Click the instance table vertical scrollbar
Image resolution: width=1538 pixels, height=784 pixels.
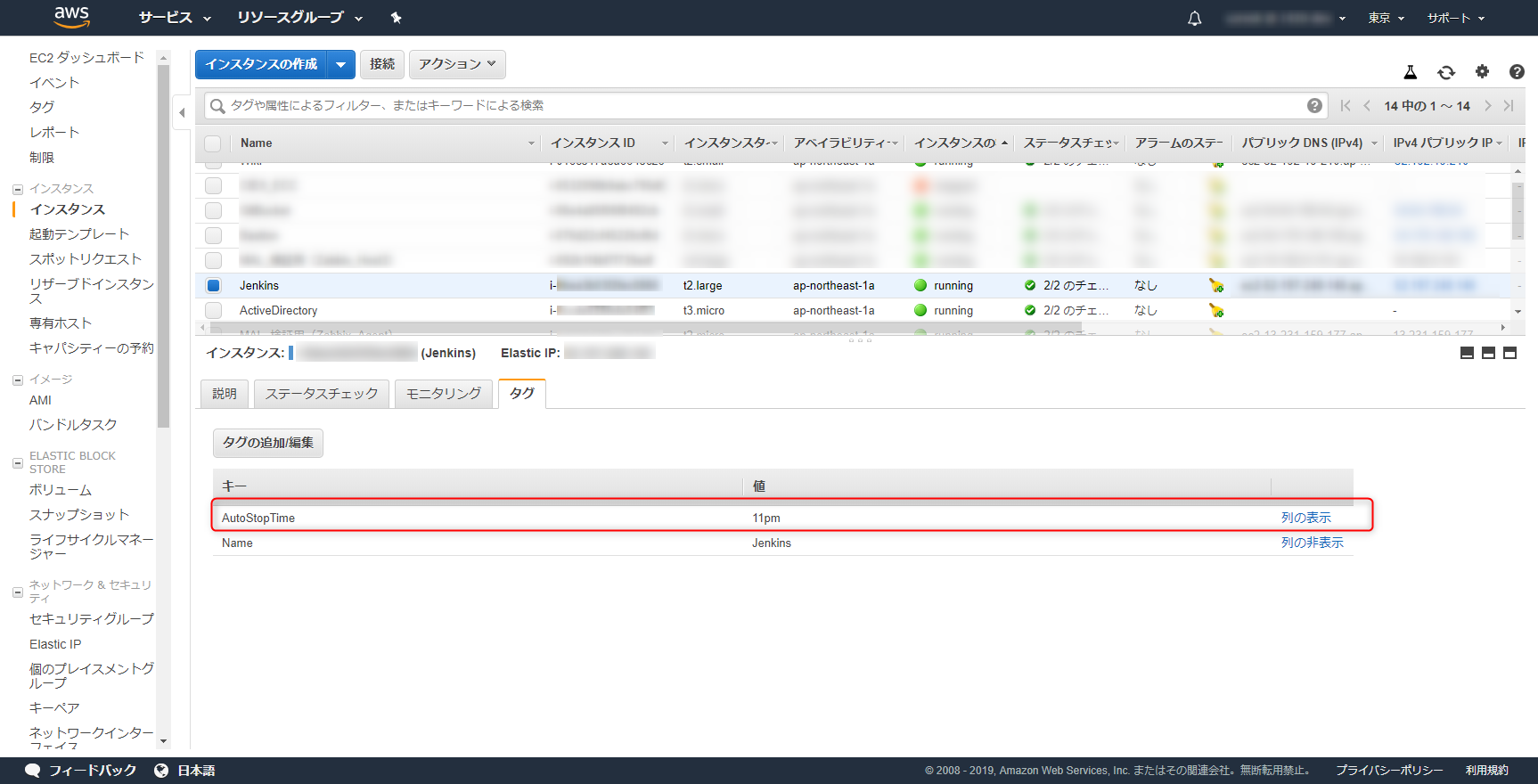[x=1518, y=210]
